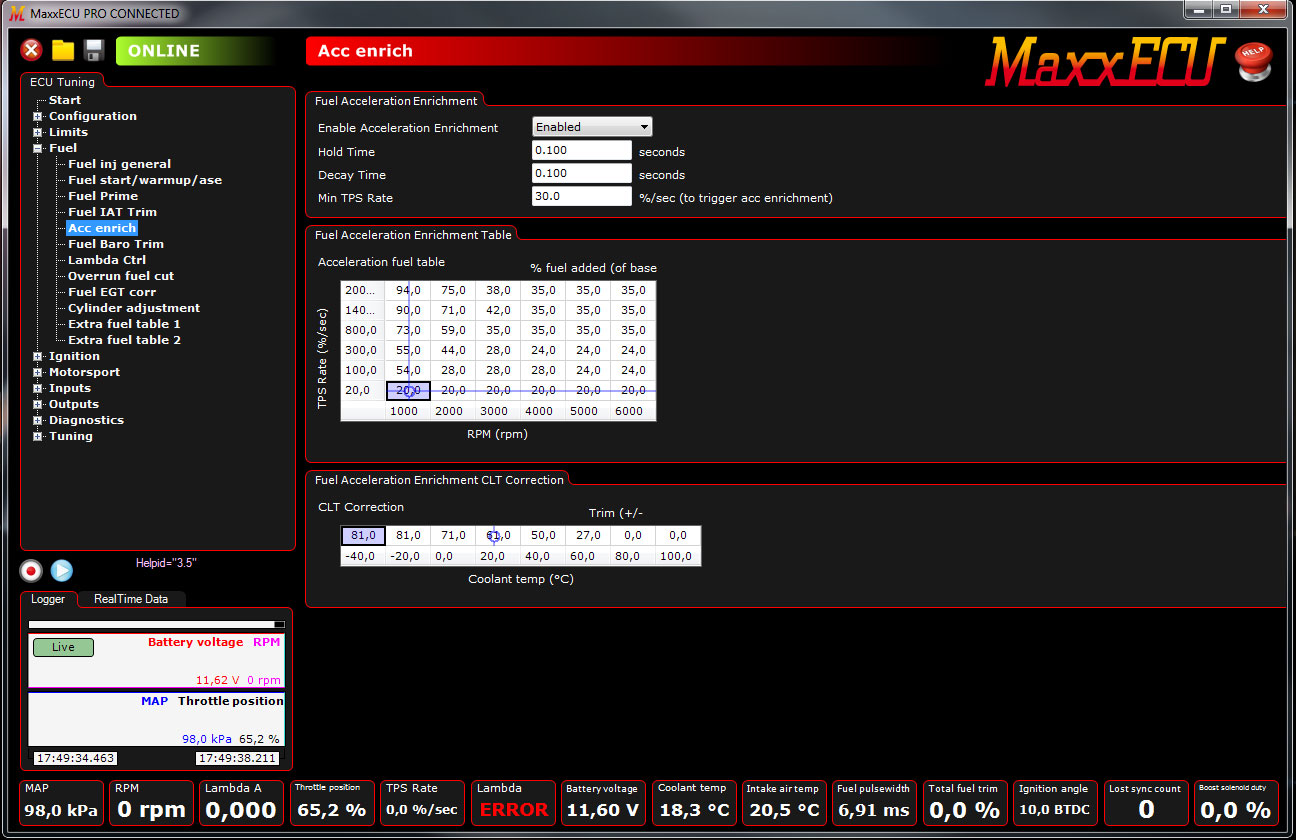
Task: Click the red HELP button icon
Action: tap(1253, 61)
